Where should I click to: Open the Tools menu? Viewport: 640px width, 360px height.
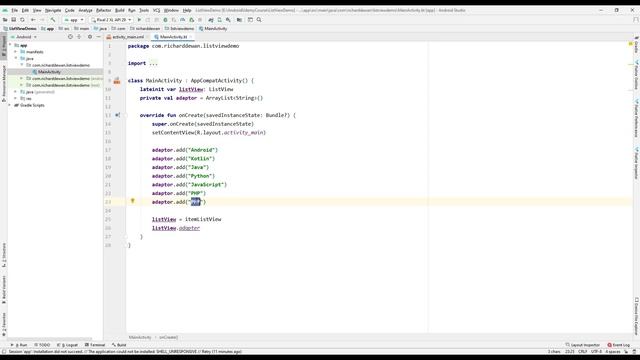pos(144,10)
